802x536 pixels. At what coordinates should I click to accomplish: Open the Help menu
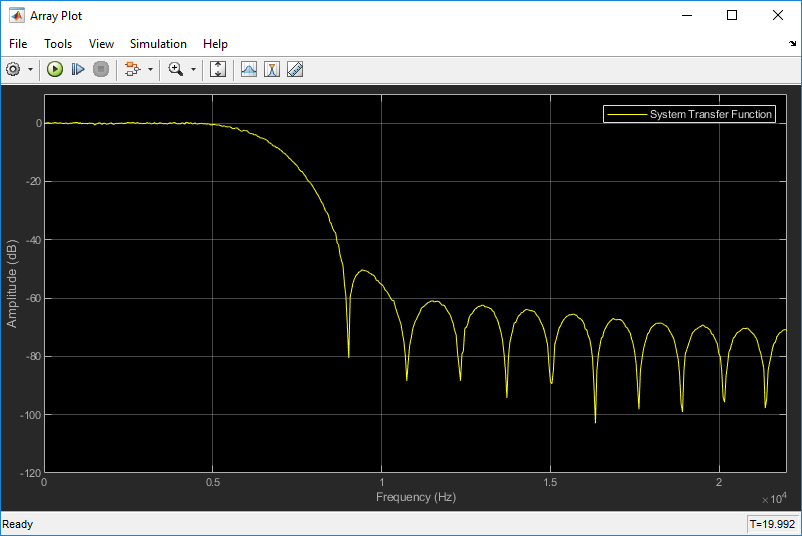pyautogui.click(x=215, y=44)
